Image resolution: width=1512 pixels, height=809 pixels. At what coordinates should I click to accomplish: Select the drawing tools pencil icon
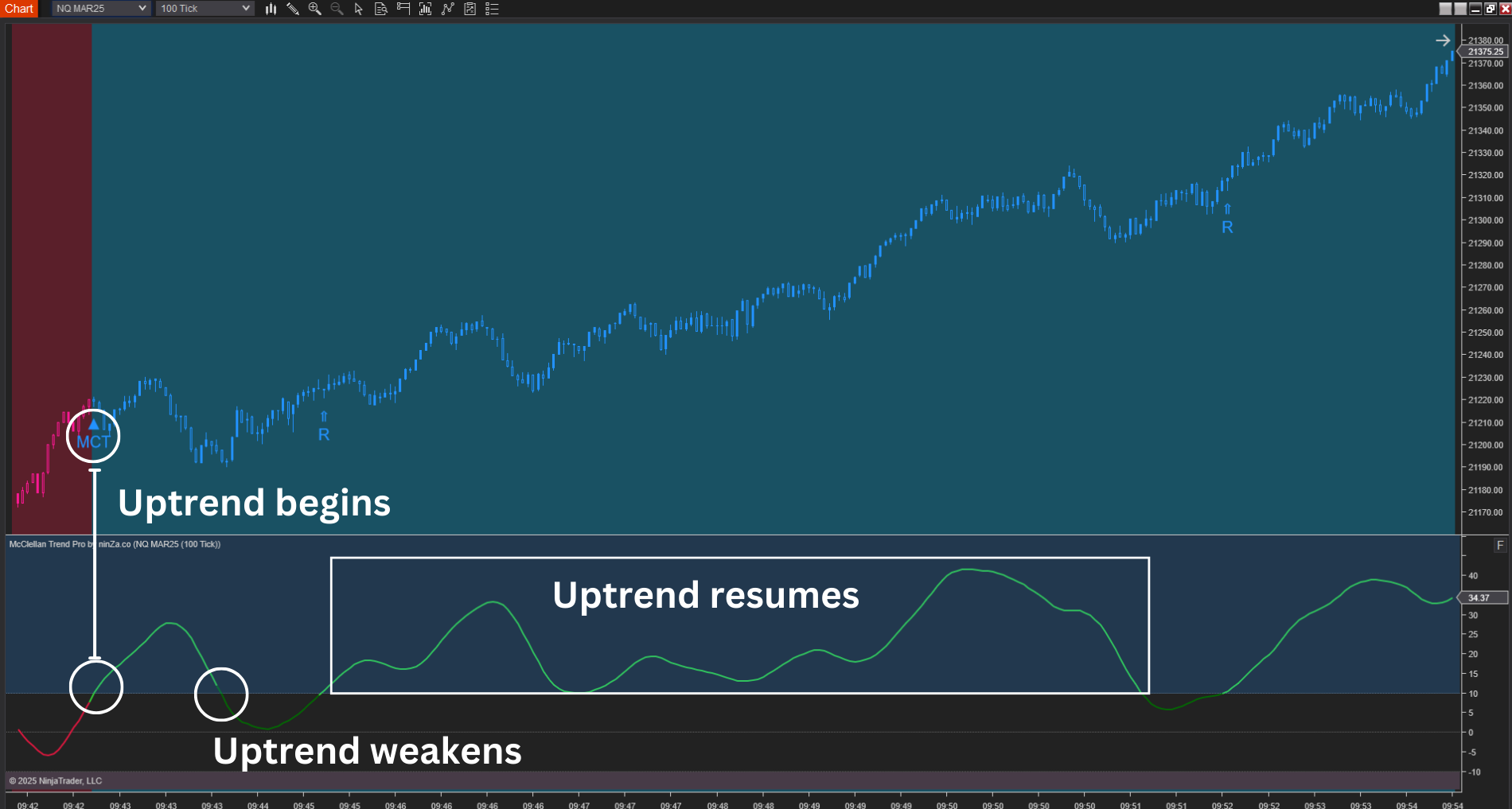tap(293, 9)
